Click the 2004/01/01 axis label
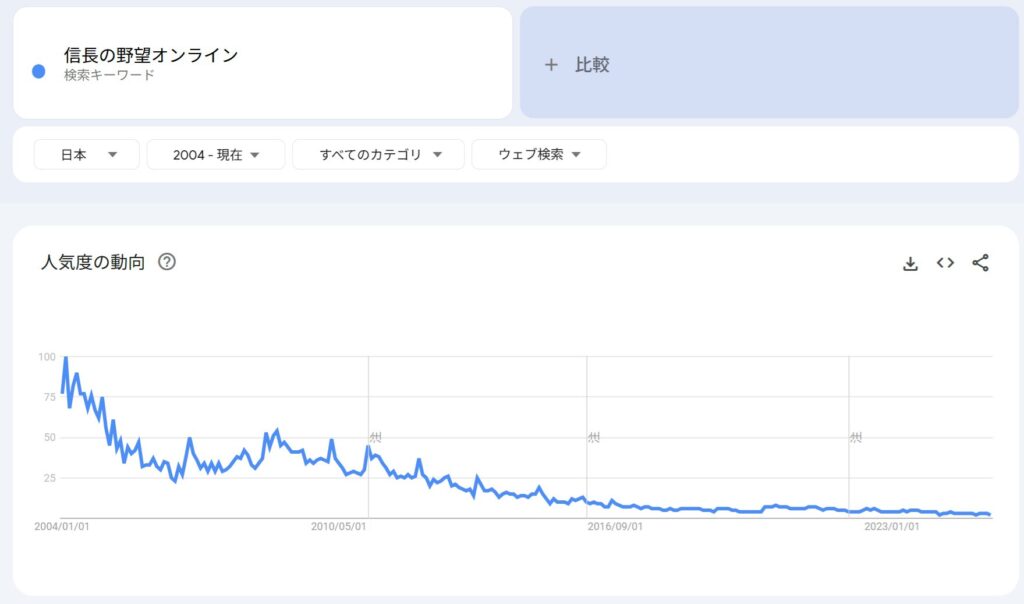Image resolution: width=1024 pixels, height=604 pixels. point(62,526)
